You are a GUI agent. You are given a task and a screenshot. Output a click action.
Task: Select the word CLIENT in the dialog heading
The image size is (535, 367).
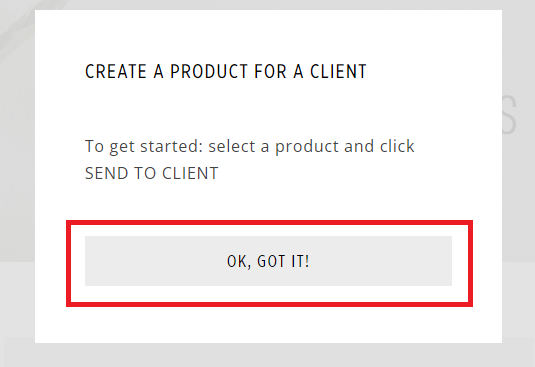click(338, 72)
